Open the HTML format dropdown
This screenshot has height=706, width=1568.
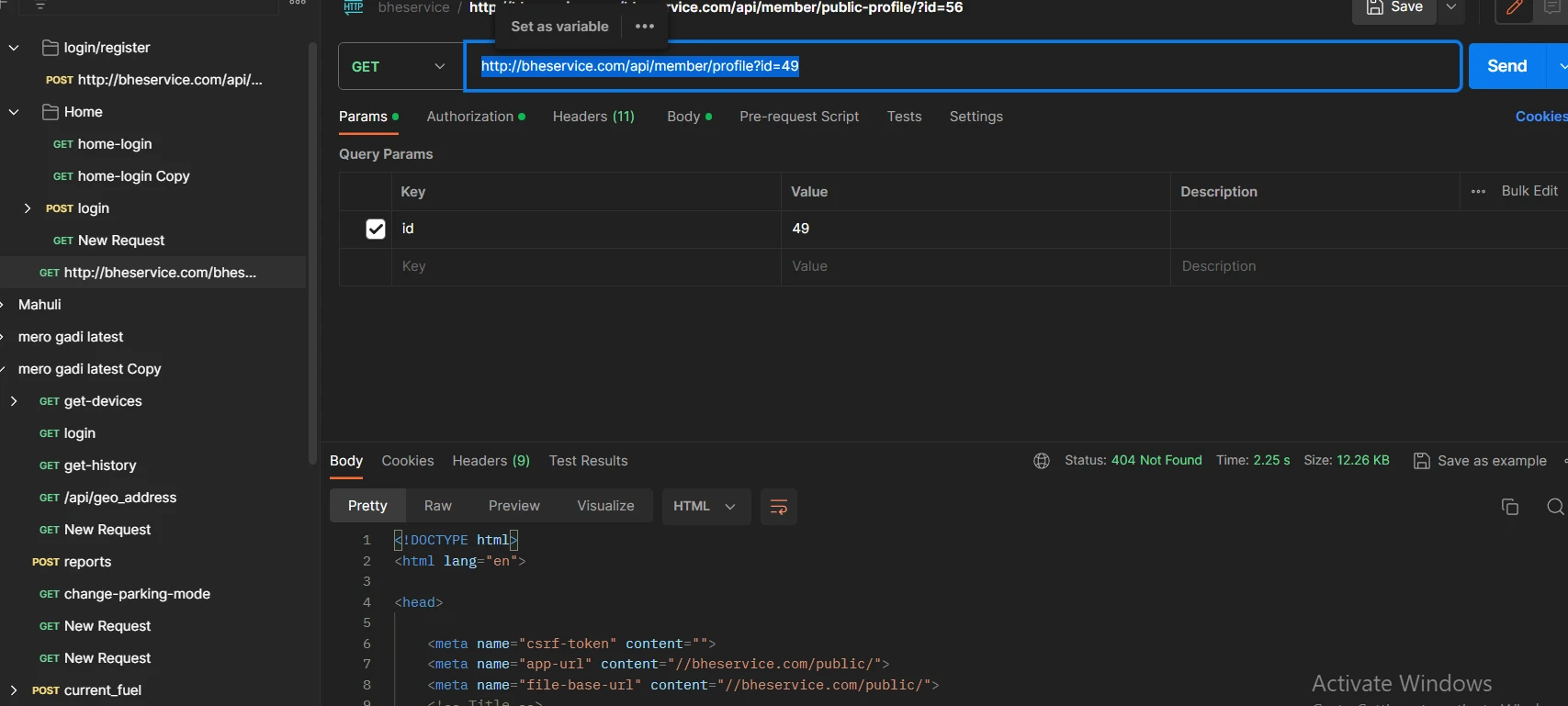pyautogui.click(x=705, y=506)
